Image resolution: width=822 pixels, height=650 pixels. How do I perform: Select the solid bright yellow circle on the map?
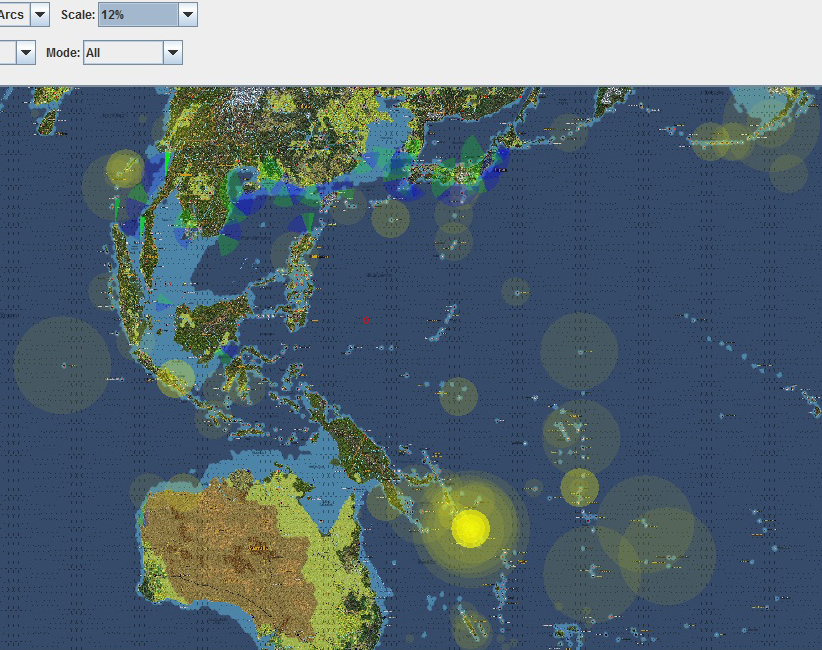(x=470, y=528)
